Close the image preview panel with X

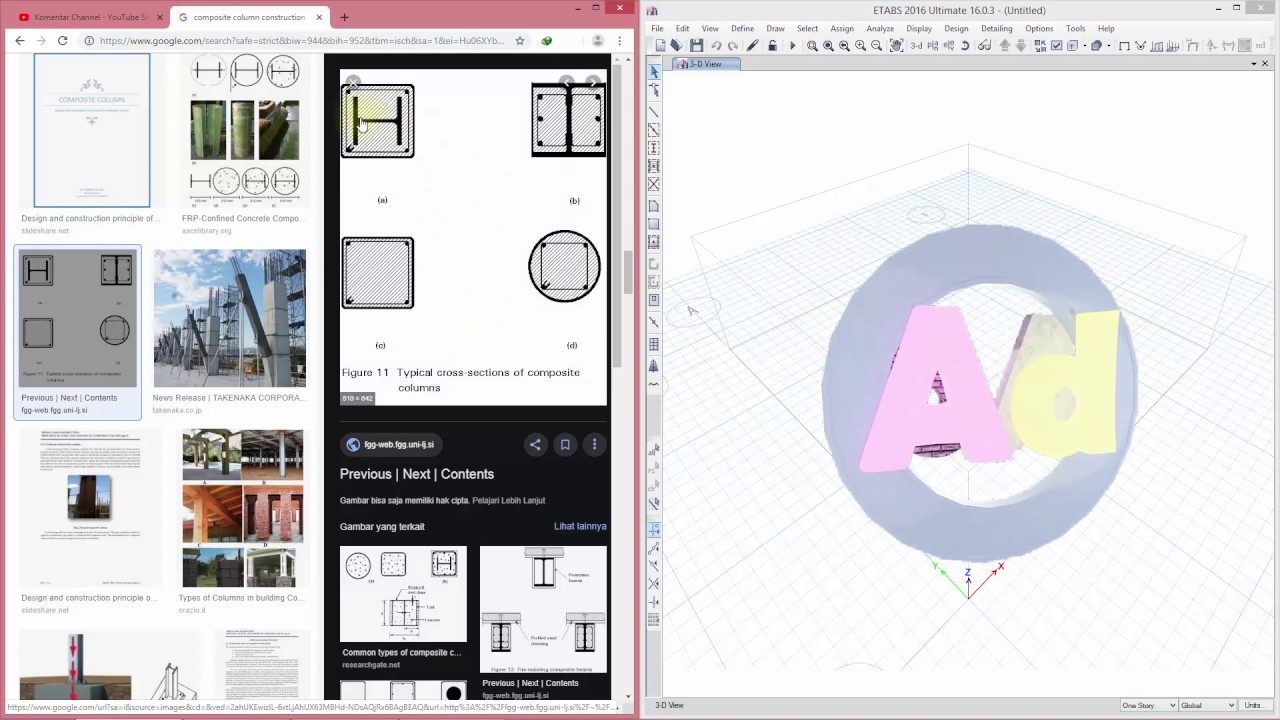[x=352, y=83]
